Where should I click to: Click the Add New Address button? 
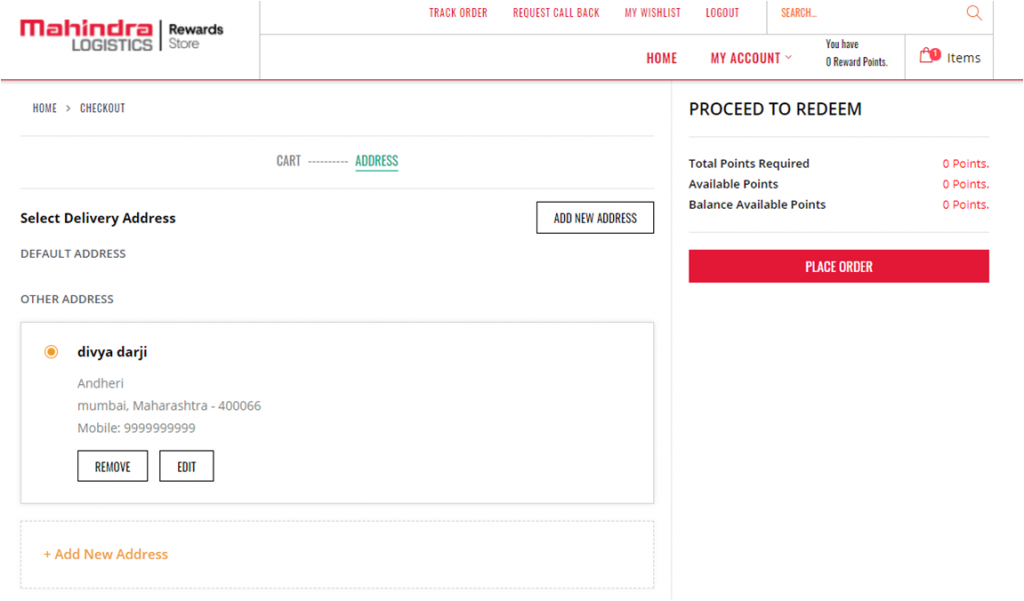coord(595,218)
